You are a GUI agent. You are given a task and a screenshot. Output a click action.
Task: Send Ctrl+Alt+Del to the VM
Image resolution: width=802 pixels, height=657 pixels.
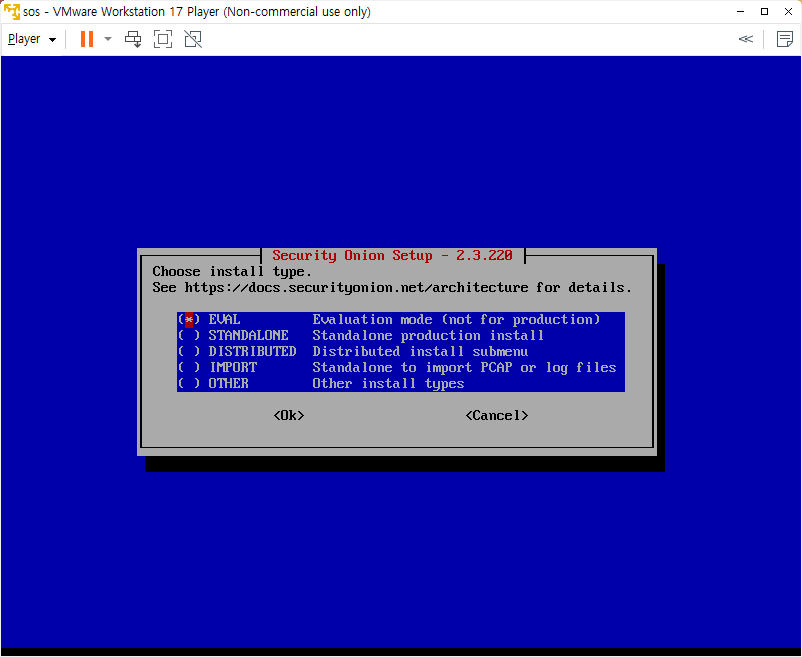[x=133, y=39]
